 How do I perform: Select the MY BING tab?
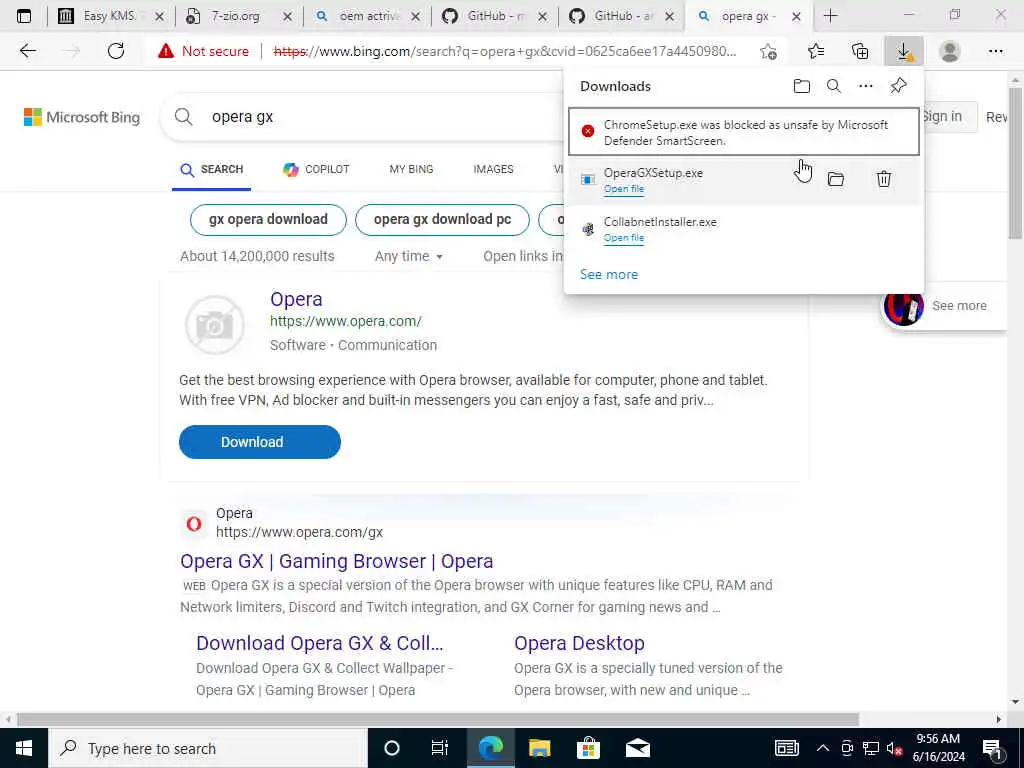[411, 169]
